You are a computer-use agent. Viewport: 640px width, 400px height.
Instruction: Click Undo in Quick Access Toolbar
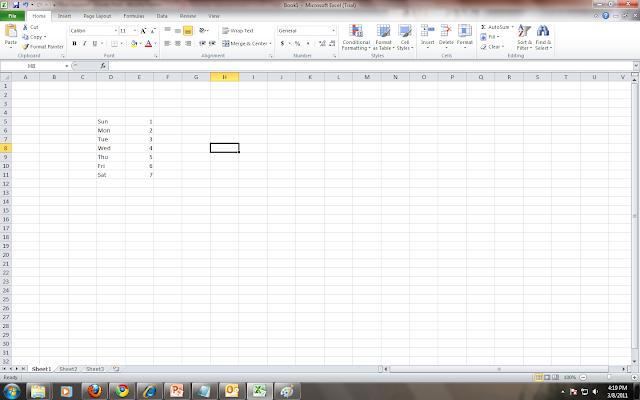pos(25,5)
